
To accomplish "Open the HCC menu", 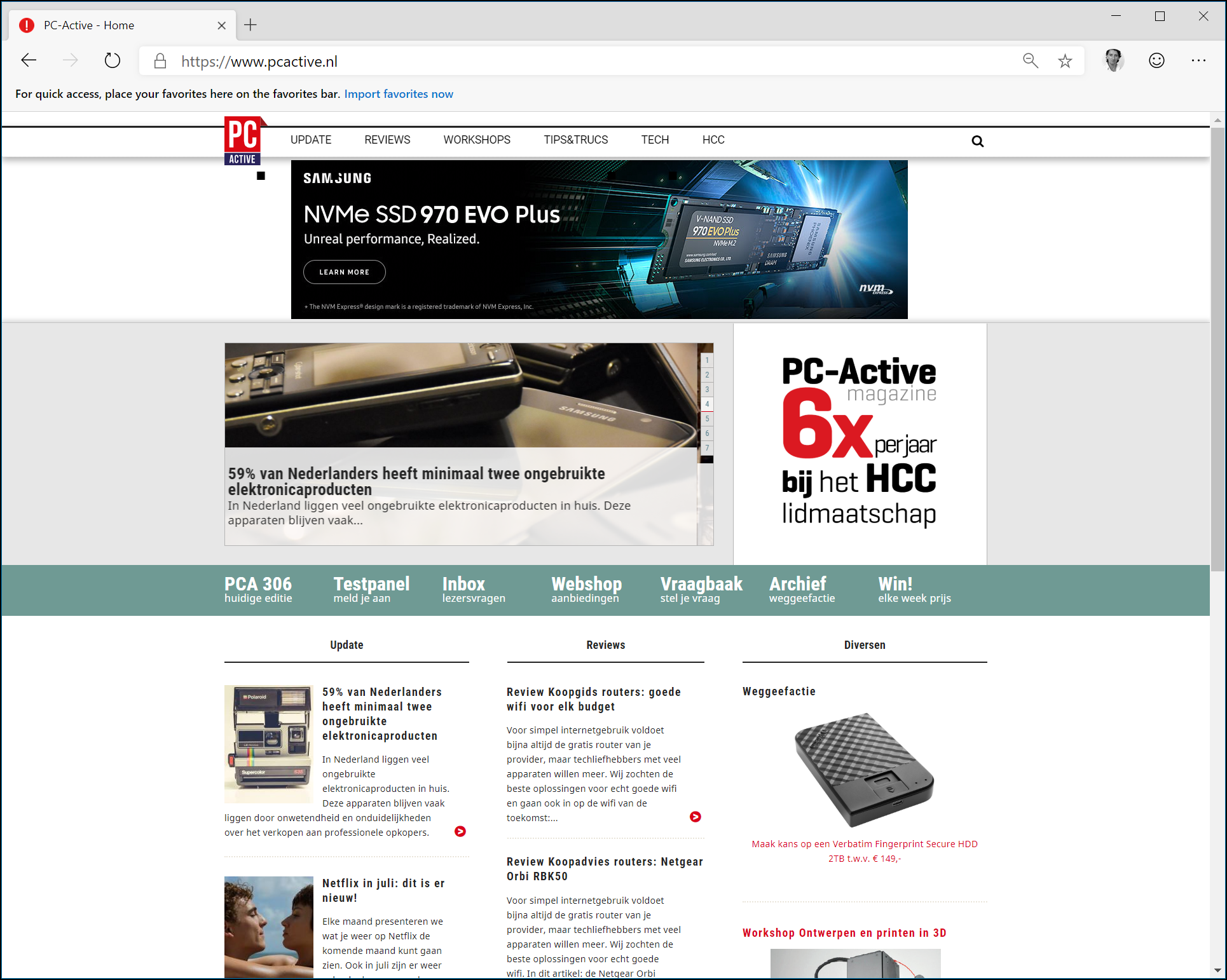I will point(713,140).
